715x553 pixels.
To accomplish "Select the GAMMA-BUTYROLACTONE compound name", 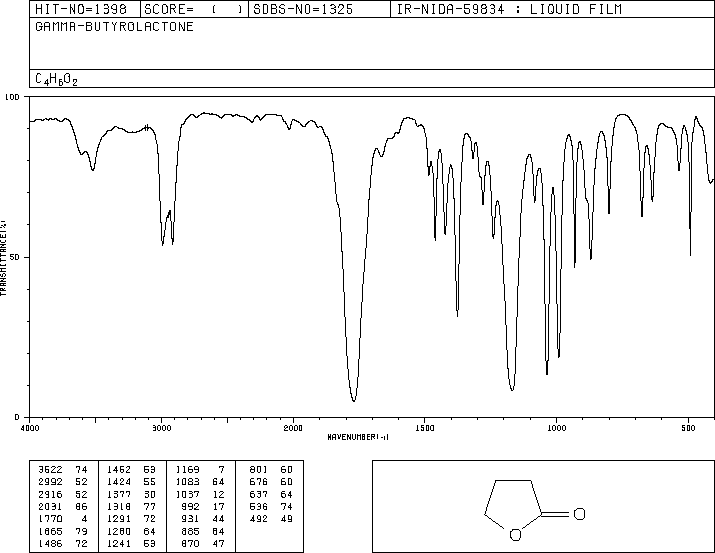I will tap(114, 26).
